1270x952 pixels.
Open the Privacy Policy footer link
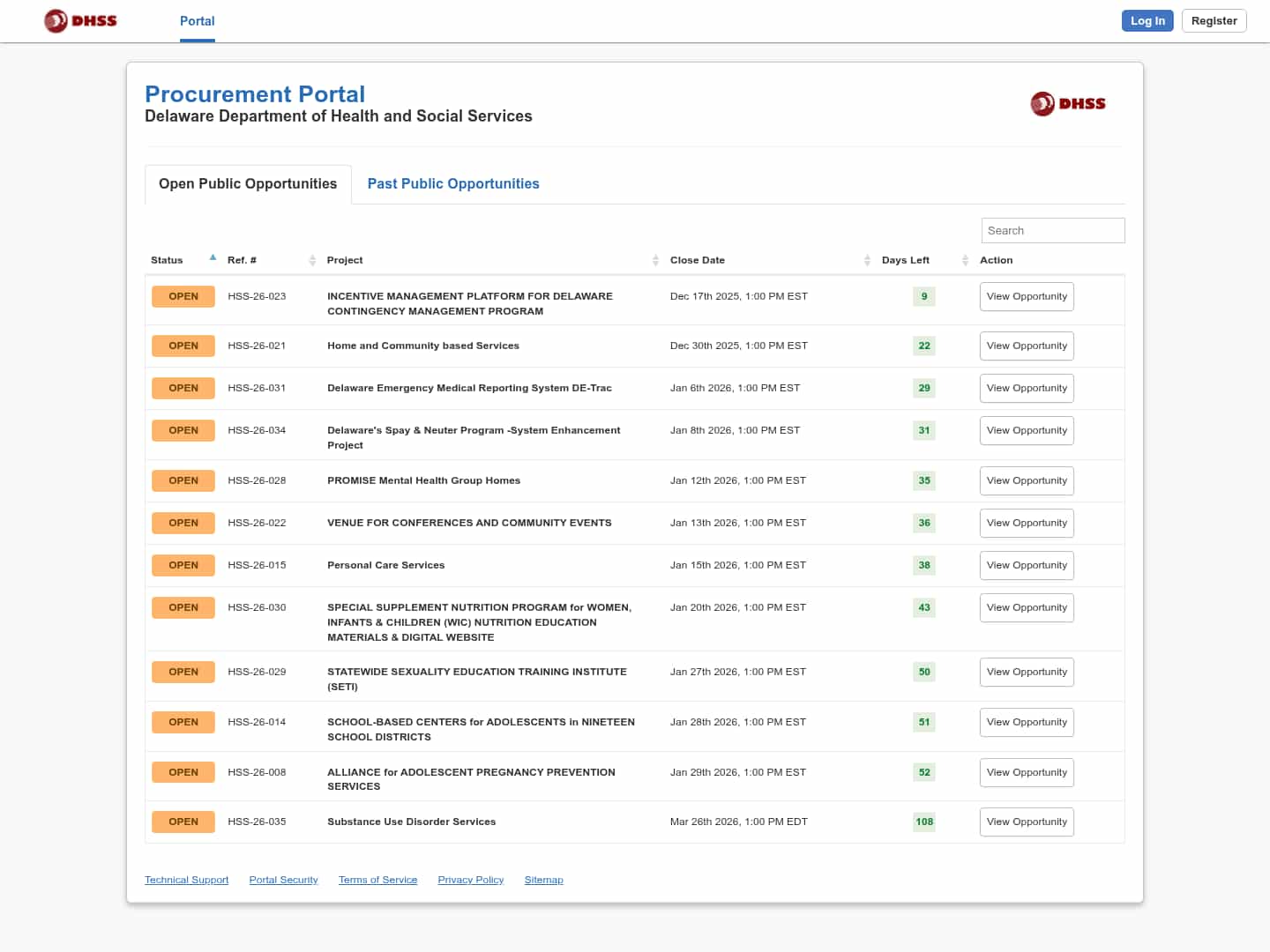pos(470,880)
